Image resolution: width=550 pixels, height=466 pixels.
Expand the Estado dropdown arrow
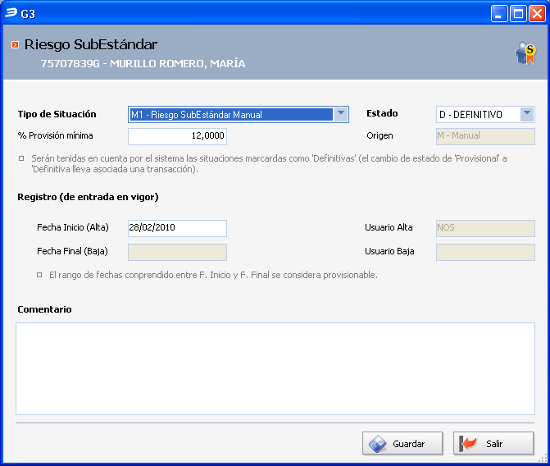pos(527,114)
